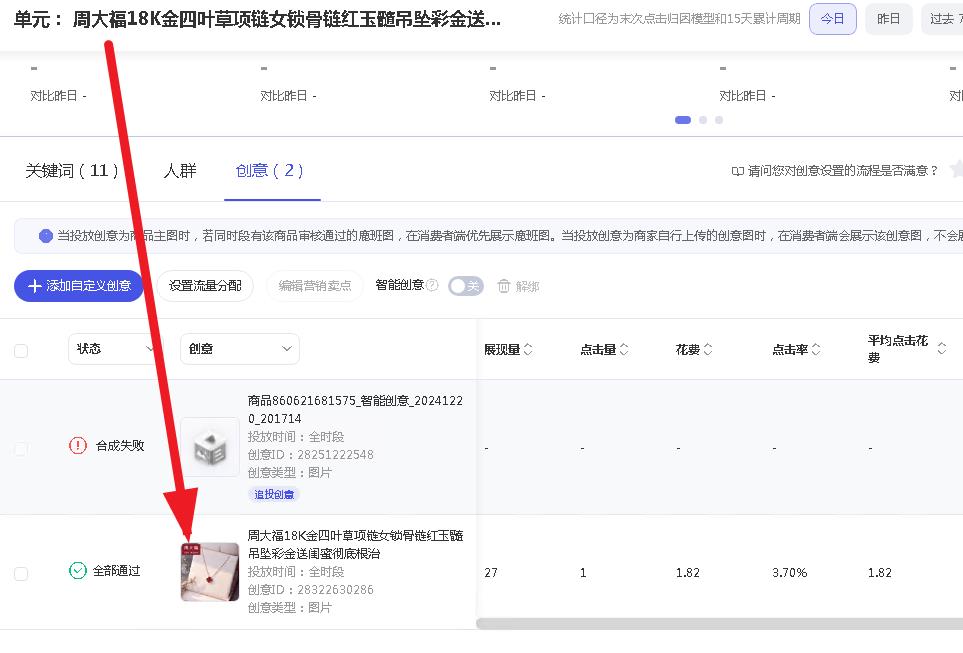Screen dimensions: 963x653
Task: Check the checkbox for 合成失败 row
Action: click(x=21, y=448)
